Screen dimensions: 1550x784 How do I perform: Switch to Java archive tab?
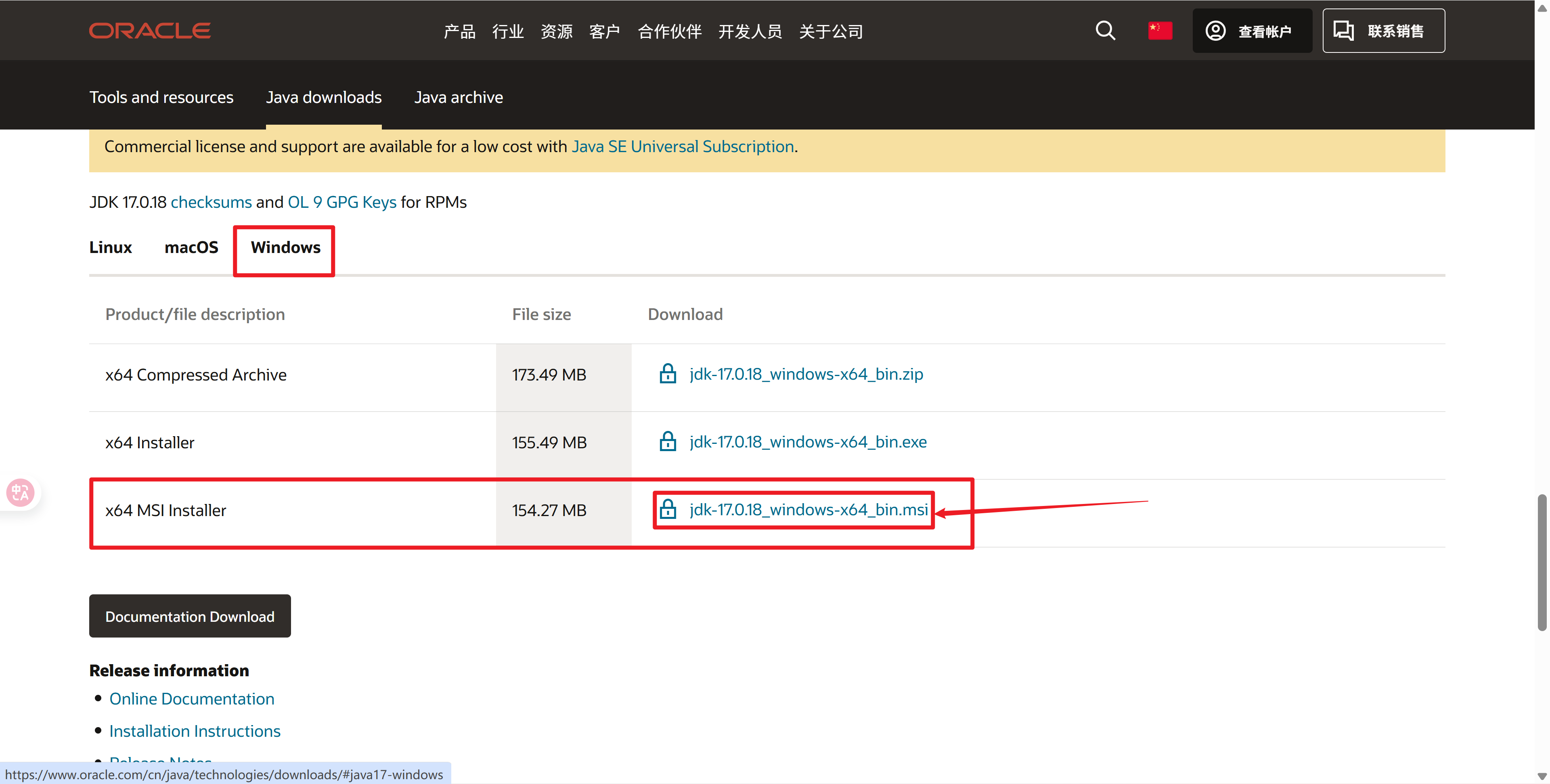pyautogui.click(x=459, y=97)
